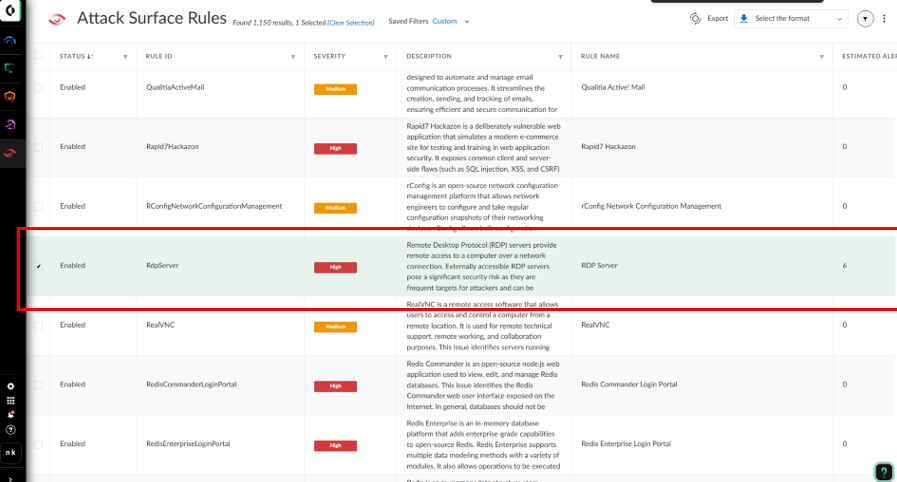Click the Rule Name column header

point(600,56)
